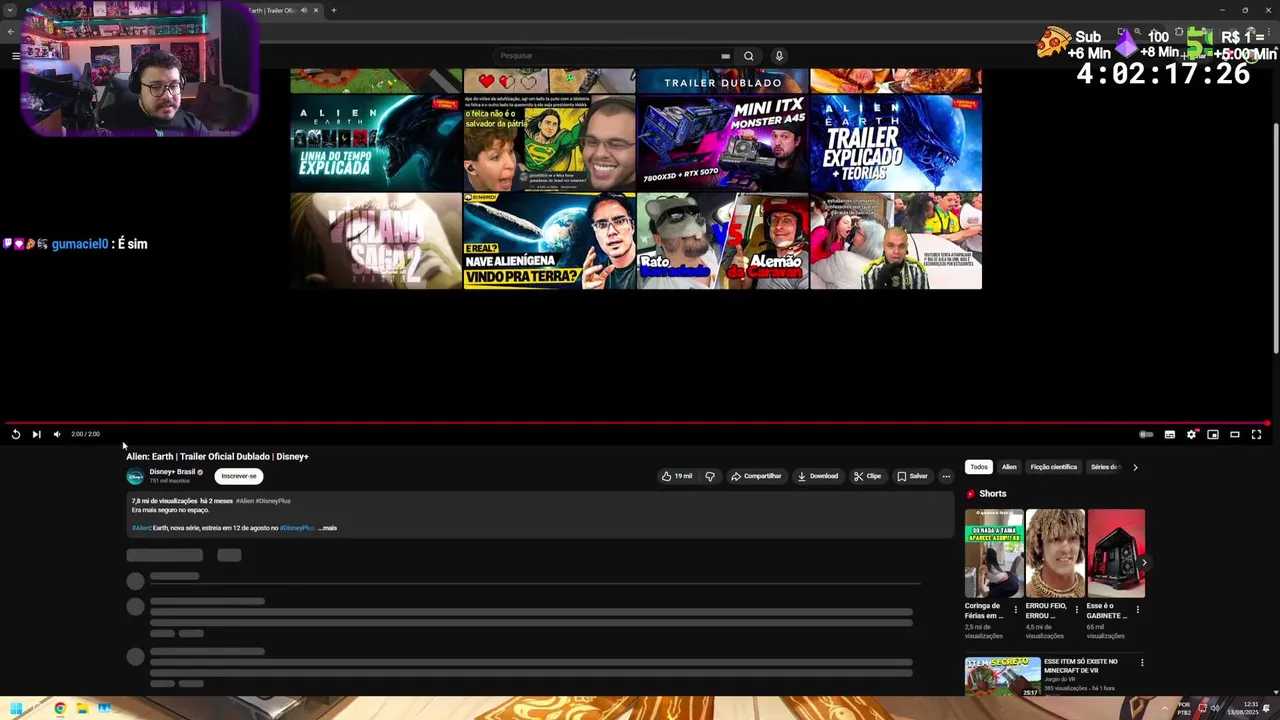
Task: Open Alien Earth Trailer Explicado + Teorias suggestion
Action: tap(896, 142)
